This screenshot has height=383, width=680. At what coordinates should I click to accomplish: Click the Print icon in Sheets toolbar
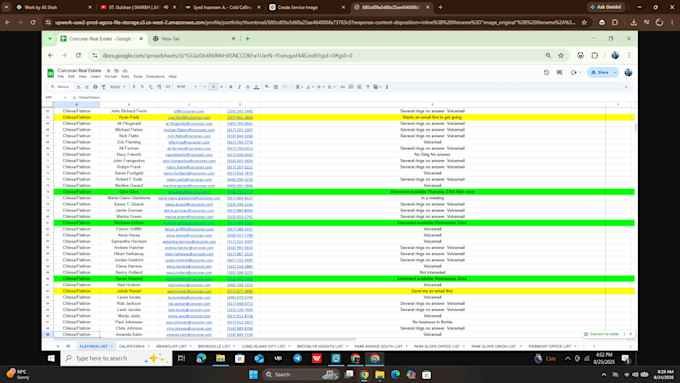(95, 87)
